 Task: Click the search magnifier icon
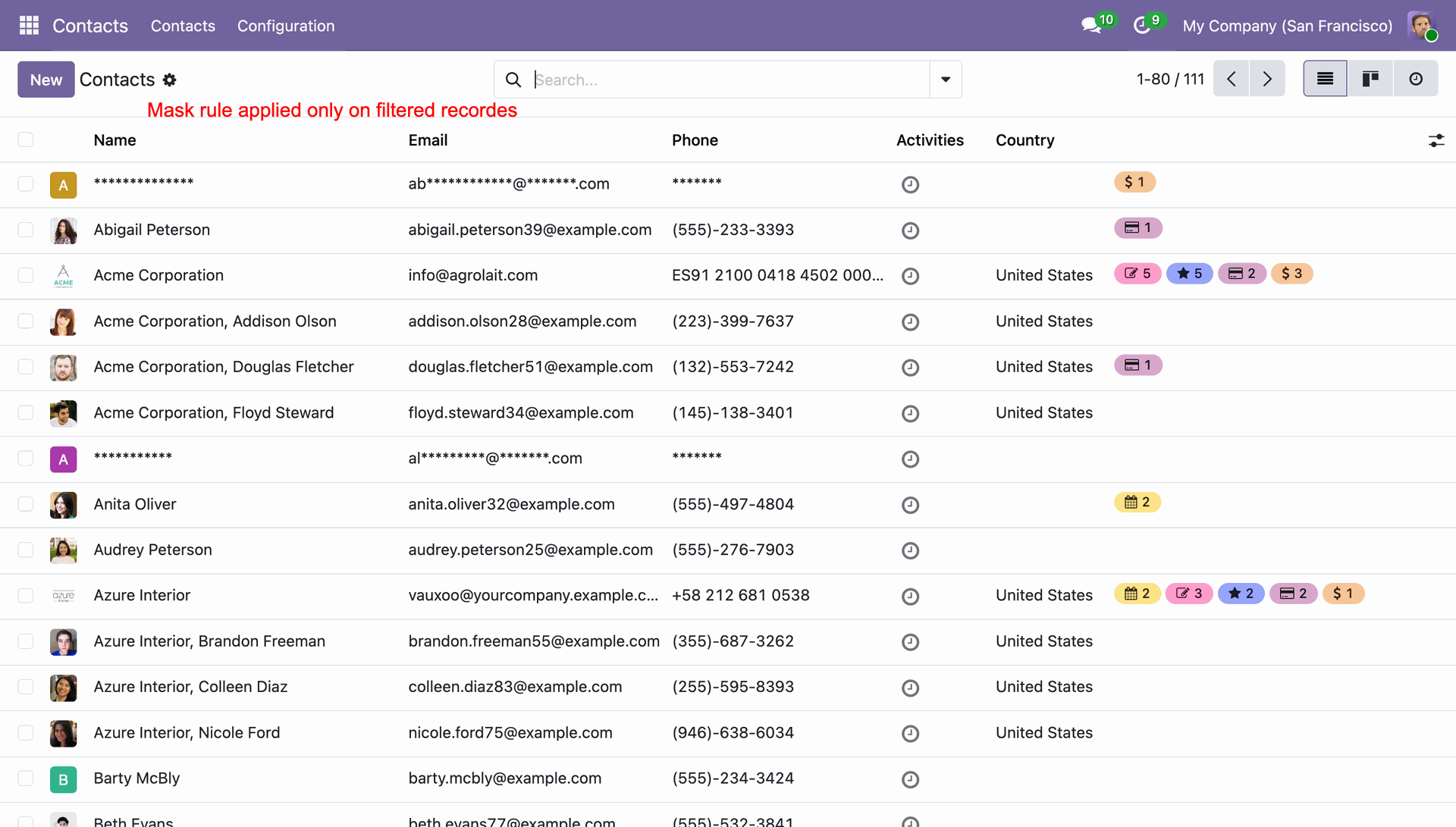[x=513, y=80]
